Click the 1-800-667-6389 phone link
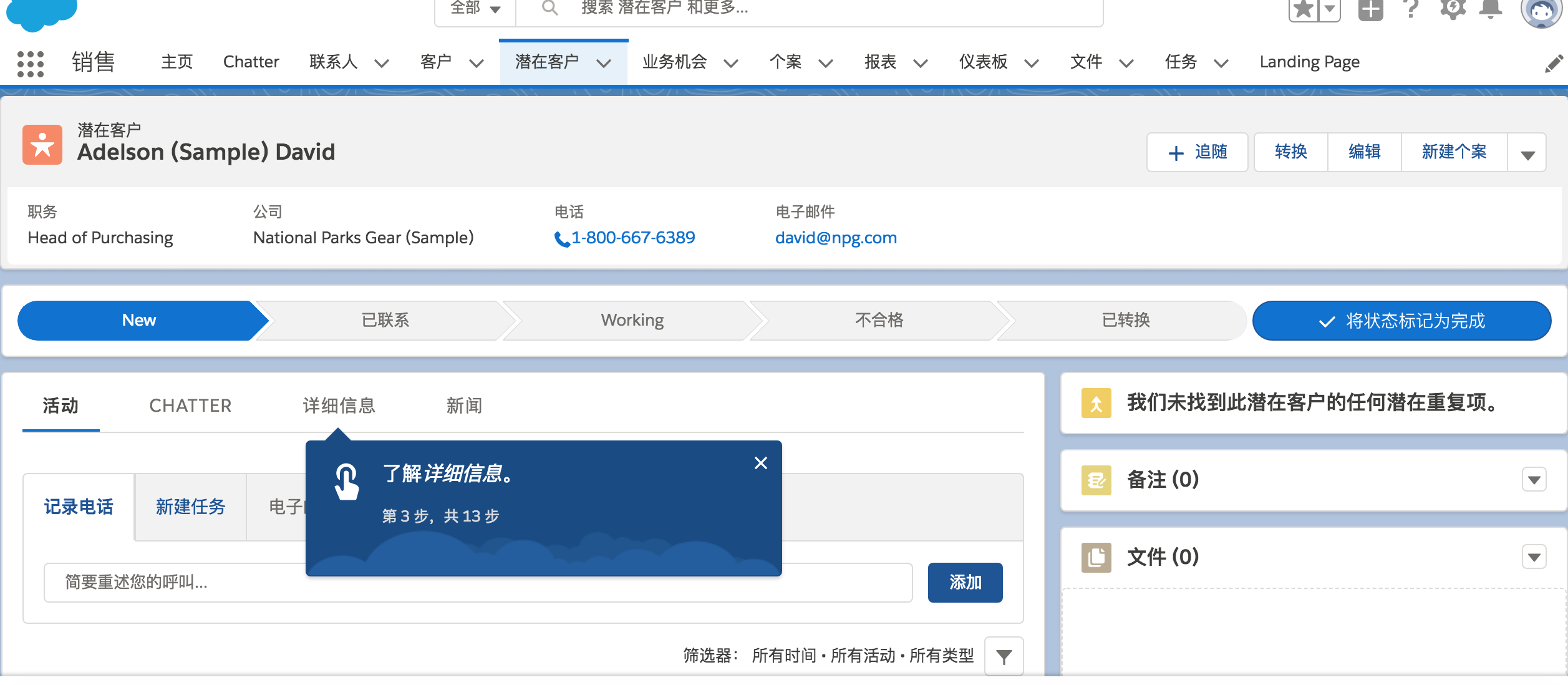This screenshot has height=685, width=1568. tap(633, 238)
